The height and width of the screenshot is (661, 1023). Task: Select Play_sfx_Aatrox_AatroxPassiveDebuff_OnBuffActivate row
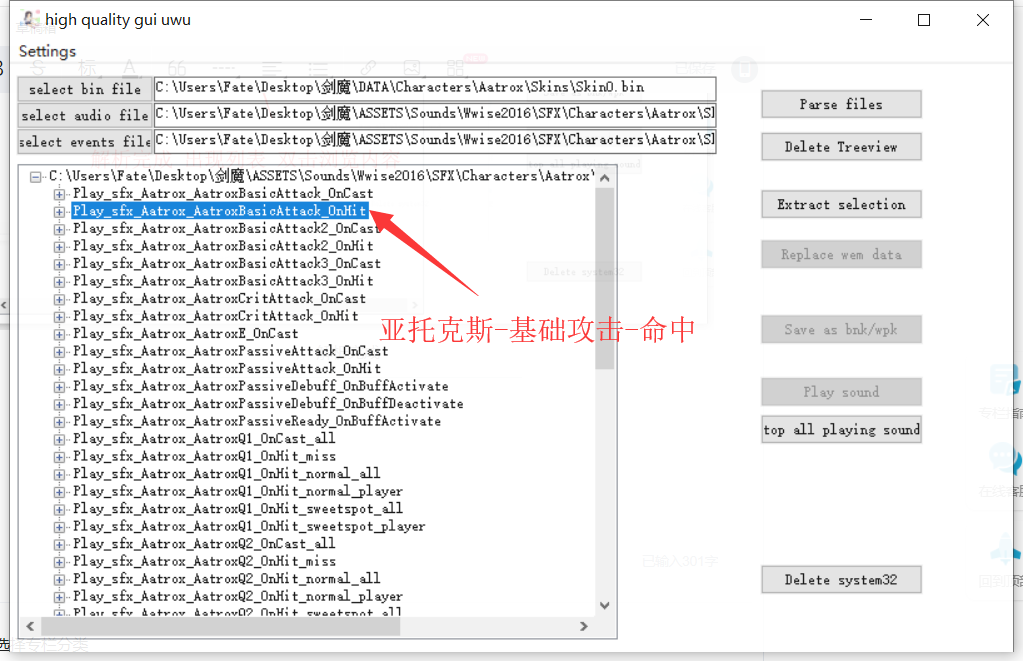tap(260, 386)
